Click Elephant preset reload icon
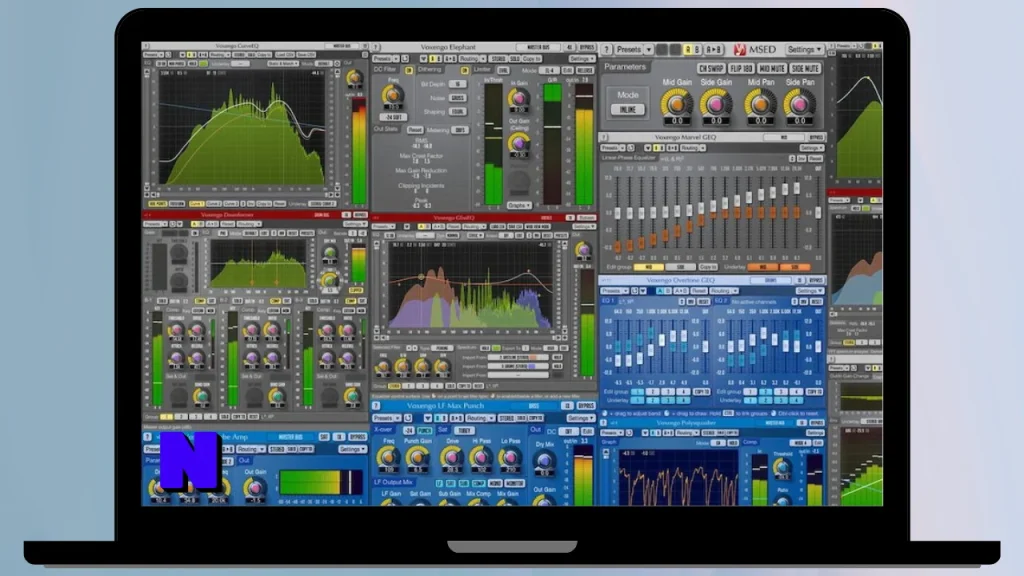Viewport: 1024px width, 576px height. [x=405, y=59]
